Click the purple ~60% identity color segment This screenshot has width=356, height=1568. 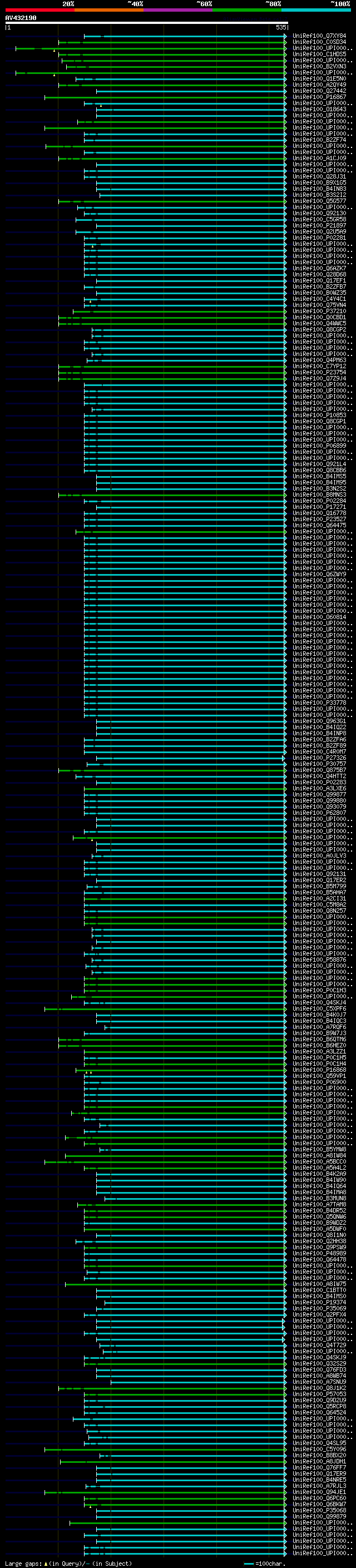179,10
